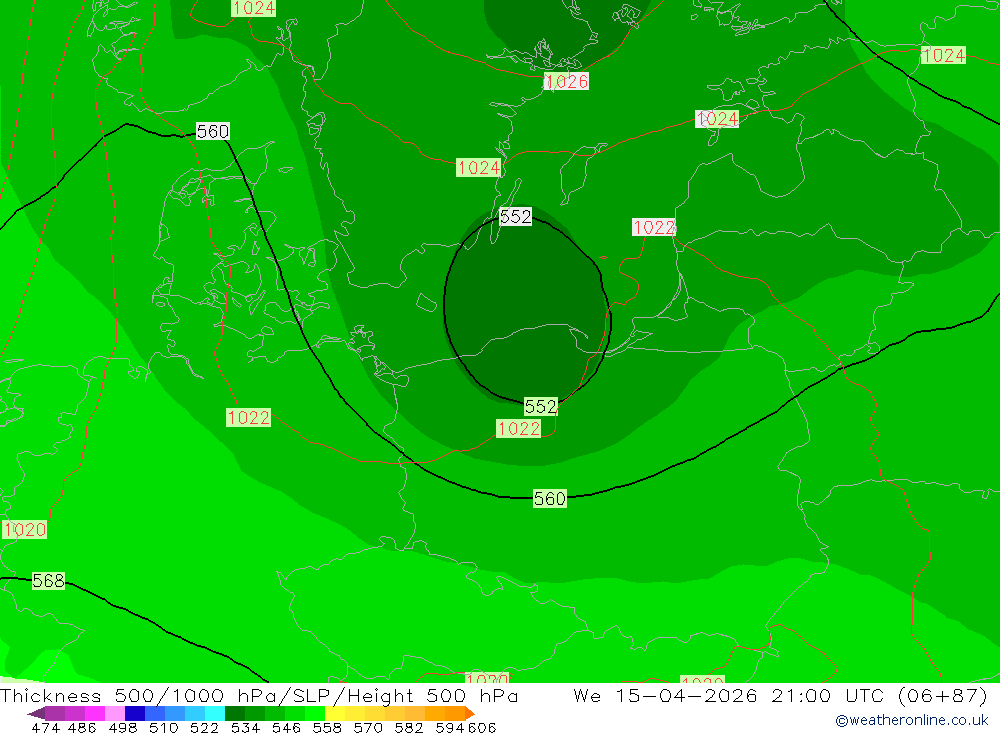The height and width of the screenshot is (733, 1000).
Task: Click the 546 legend value
Action: pos(286,727)
